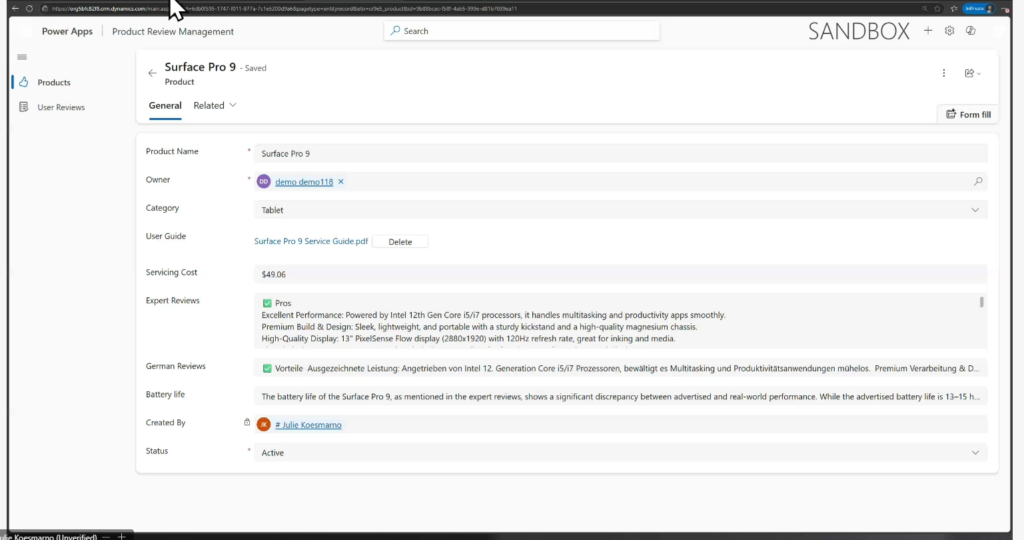Image resolution: width=1024 pixels, height=540 pixels.
Task: Switch to the General tab
Action: click(x=165, y=106)
